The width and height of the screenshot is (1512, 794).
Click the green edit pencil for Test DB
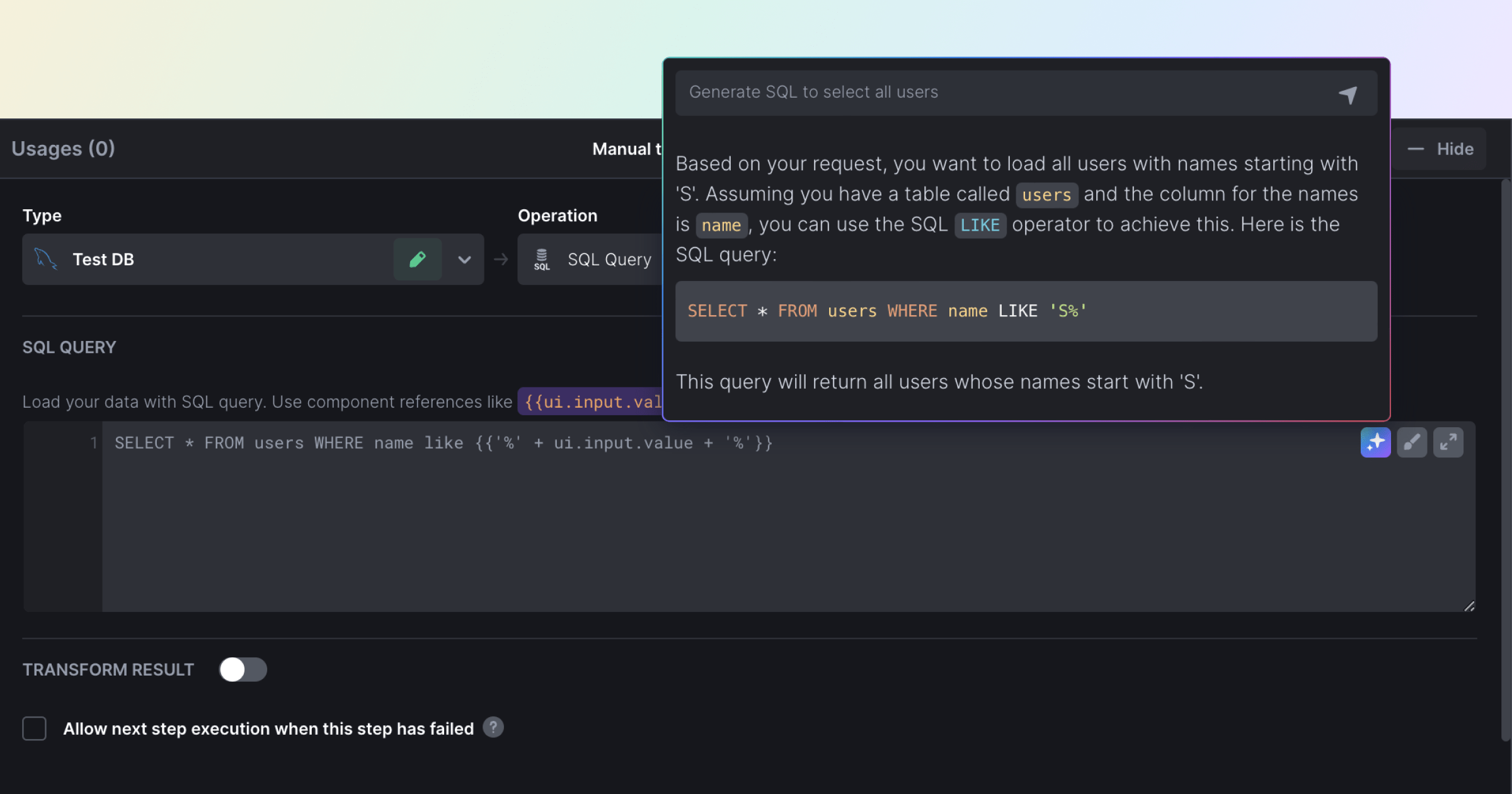point(417,260)
